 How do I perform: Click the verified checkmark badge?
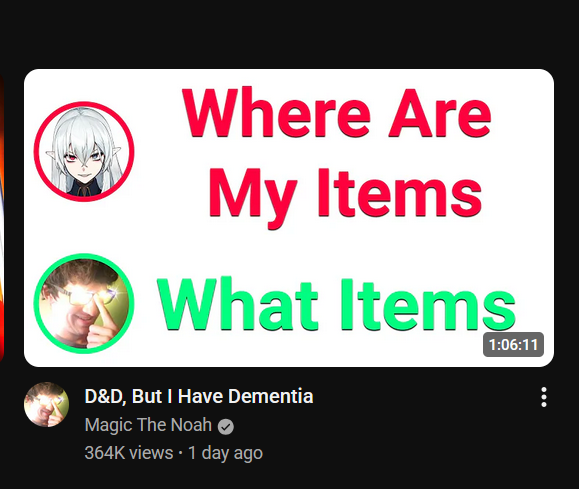(226, 427)
